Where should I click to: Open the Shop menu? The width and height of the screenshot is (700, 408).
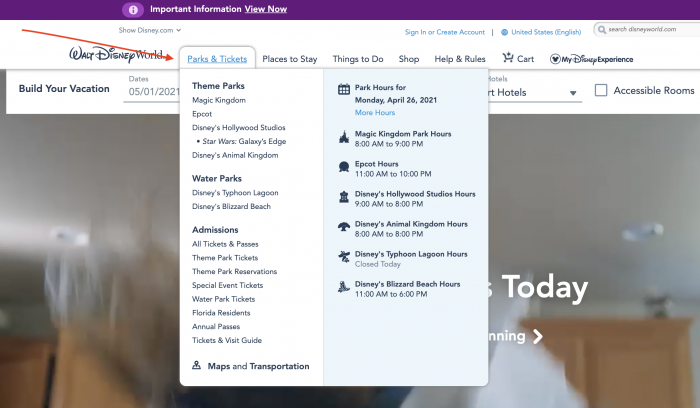(x=408, y=59)
